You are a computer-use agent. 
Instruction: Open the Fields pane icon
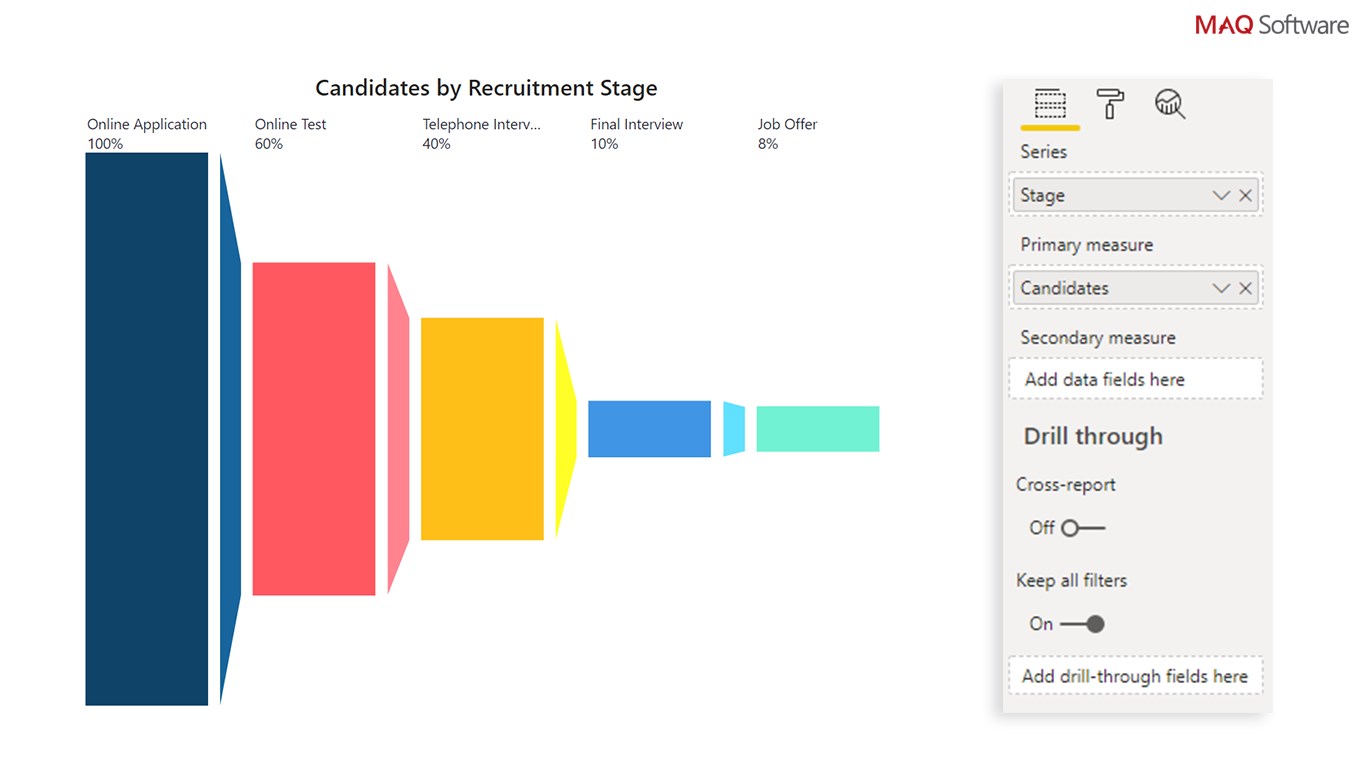[x=1050, y=104]
